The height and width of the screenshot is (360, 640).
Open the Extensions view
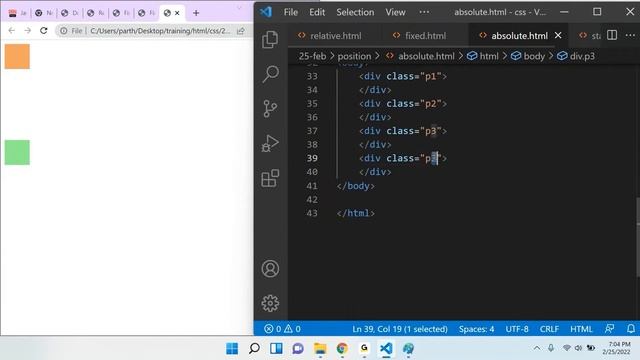[x=270, y=178]
